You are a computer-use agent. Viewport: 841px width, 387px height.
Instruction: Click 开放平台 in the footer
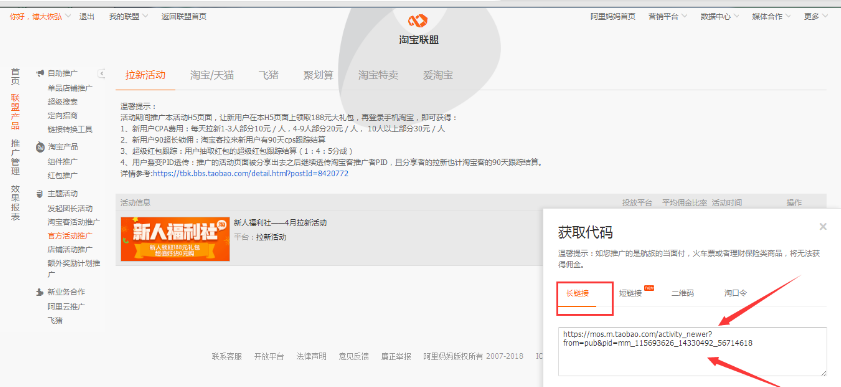pos(269,356)
